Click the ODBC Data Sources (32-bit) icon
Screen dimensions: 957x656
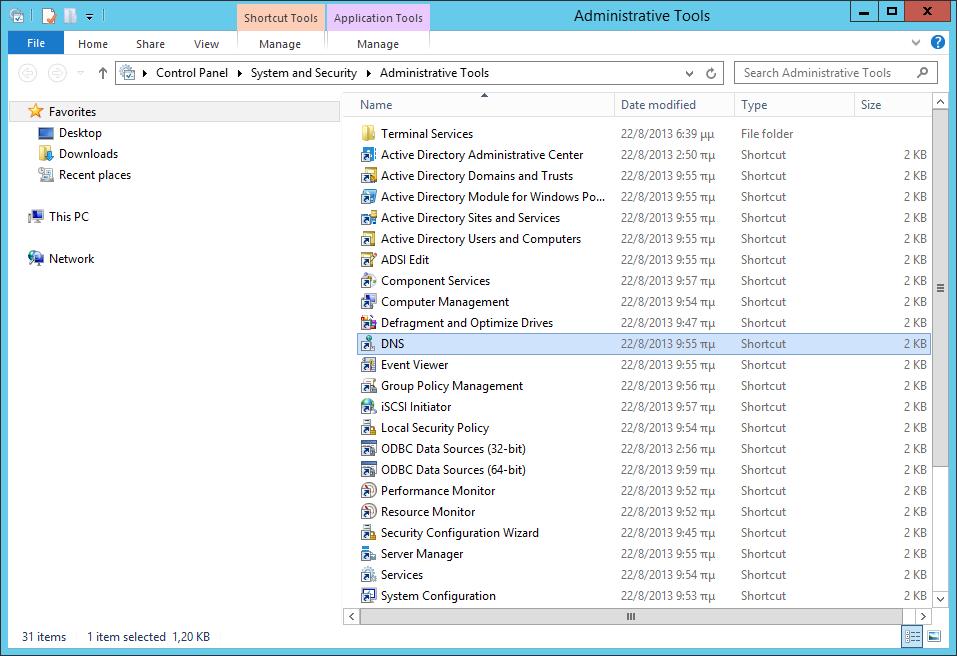[x=368, y=449]
